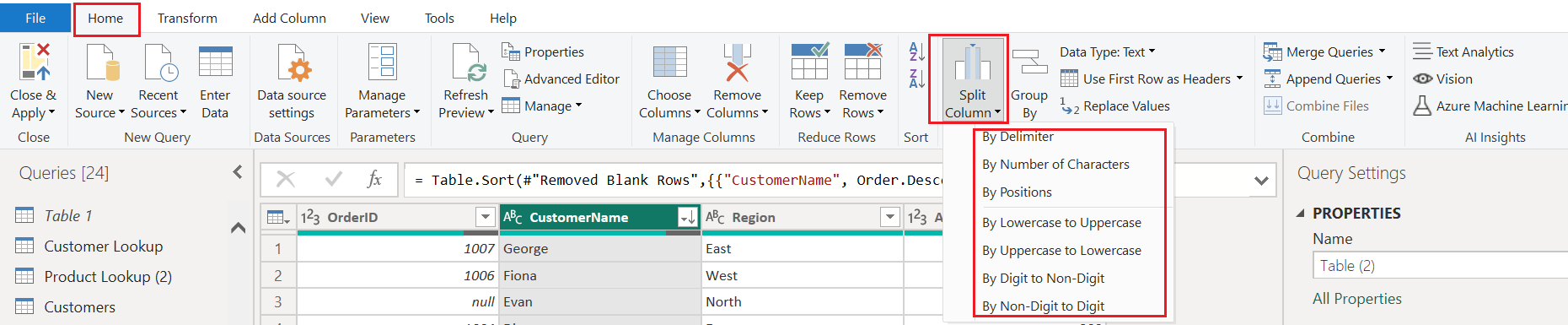Collapse the PROPERTIES section triangle
The image size is (1568, 325).
[x=1301, y=214]
